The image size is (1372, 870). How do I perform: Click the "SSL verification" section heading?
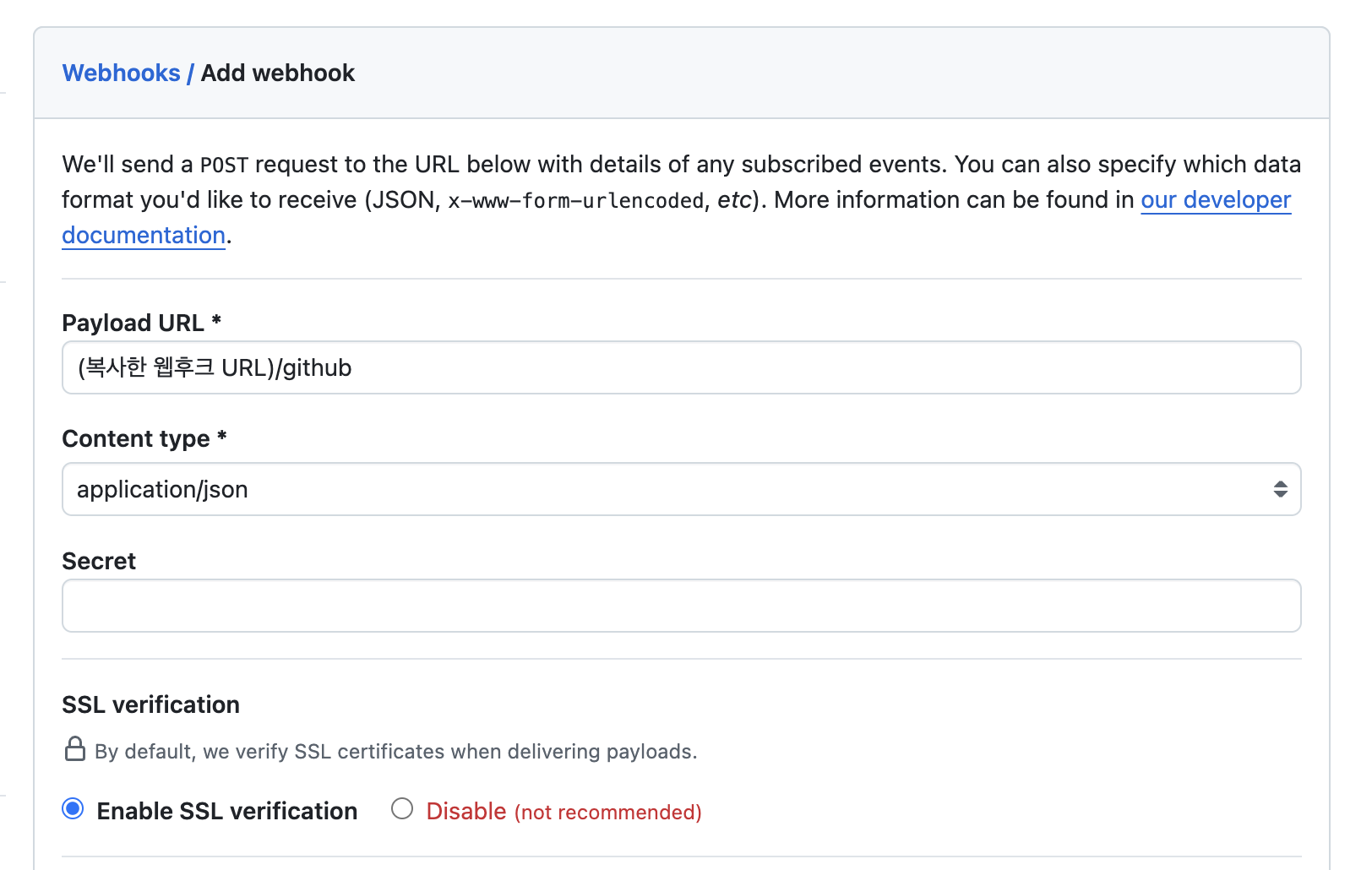coord(150,705)
